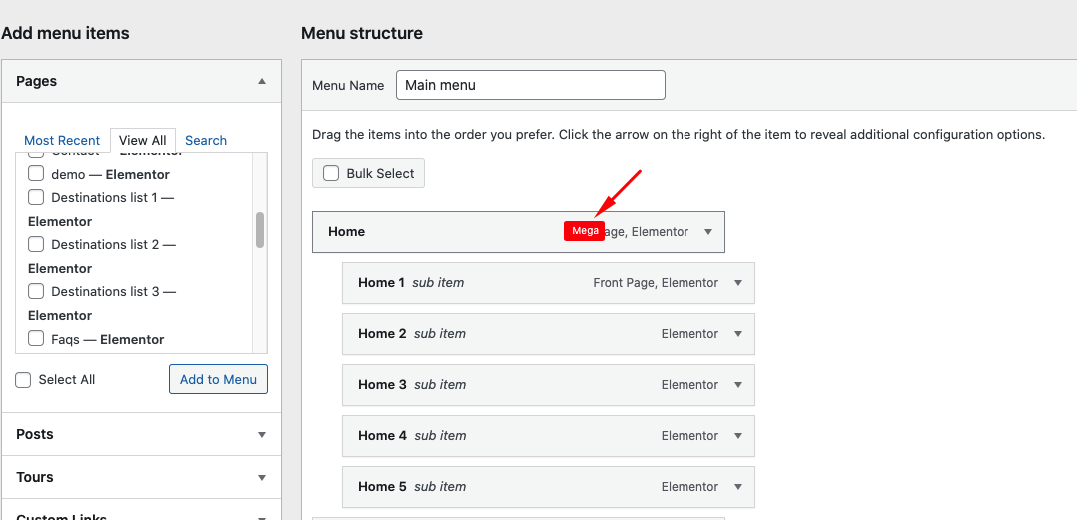
Task: Focus the Menu Name text field
Action: 530,85
